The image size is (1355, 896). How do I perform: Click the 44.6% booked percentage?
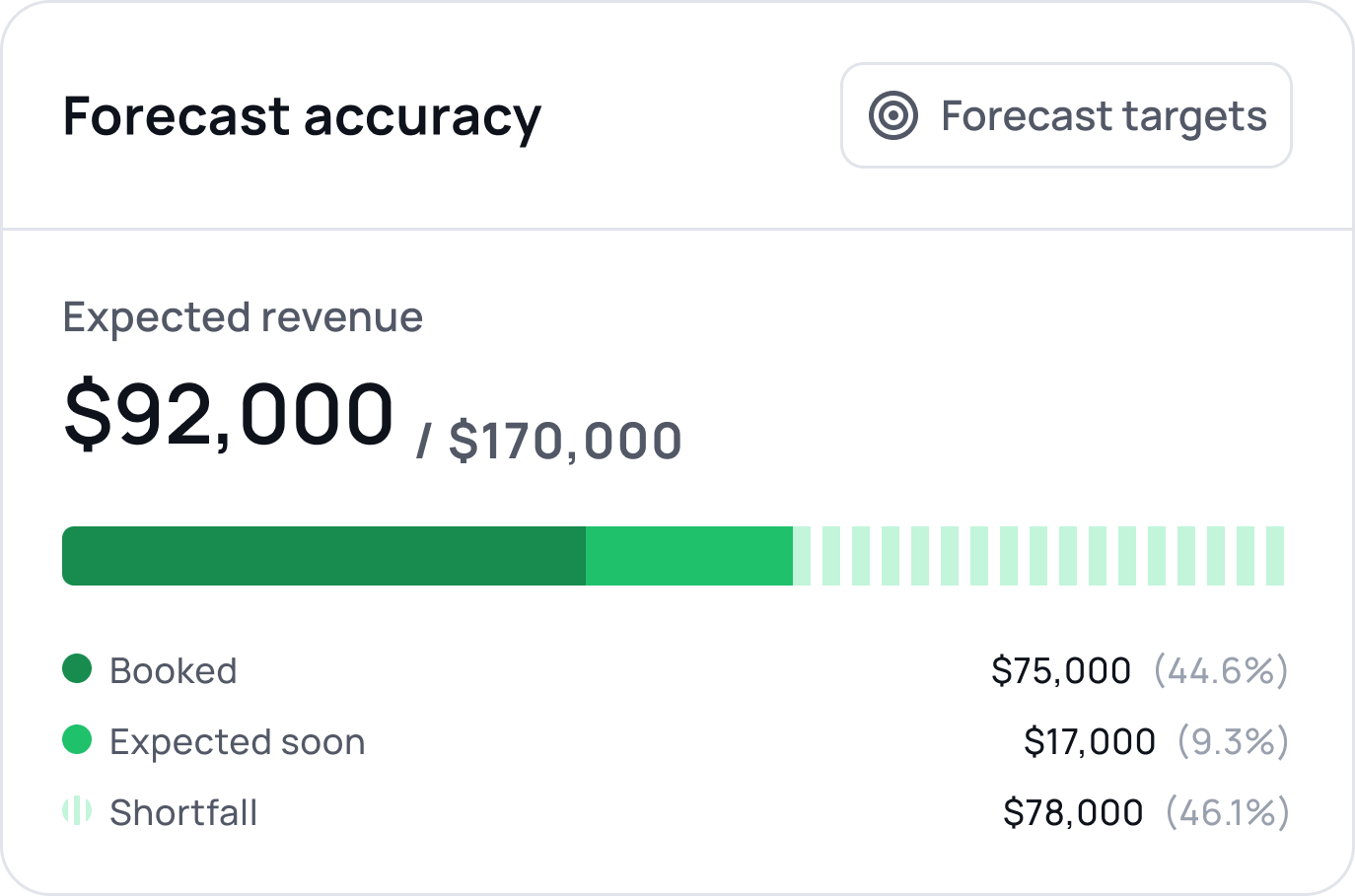(1221, 671)
